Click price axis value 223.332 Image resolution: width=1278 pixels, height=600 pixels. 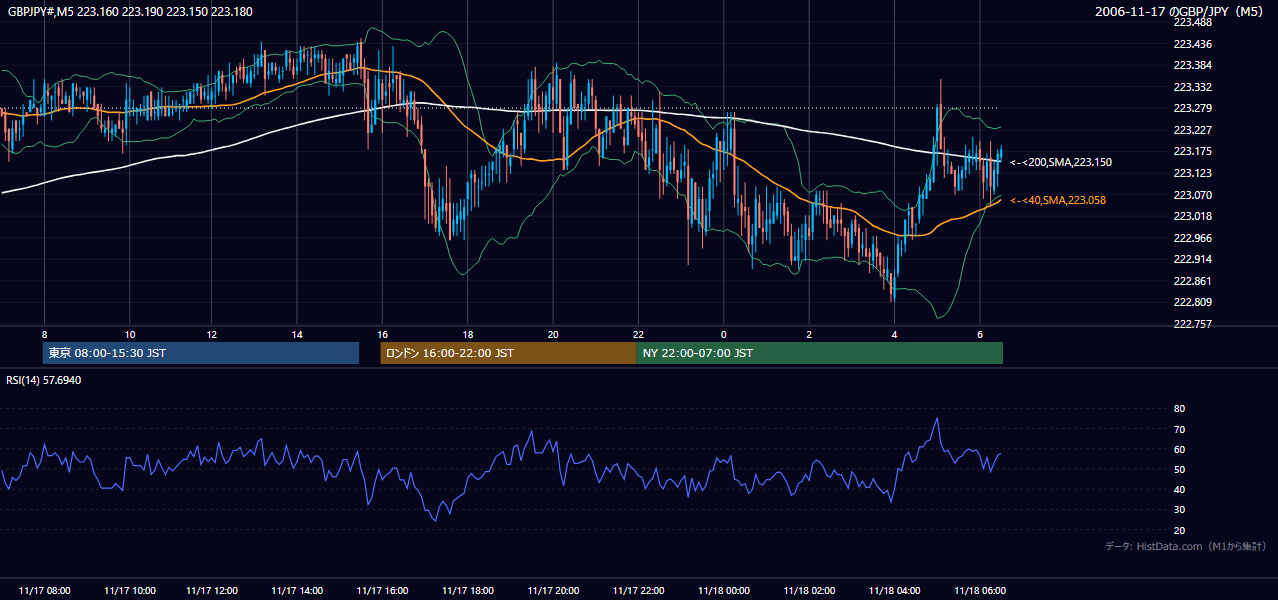coord(1193,87)
